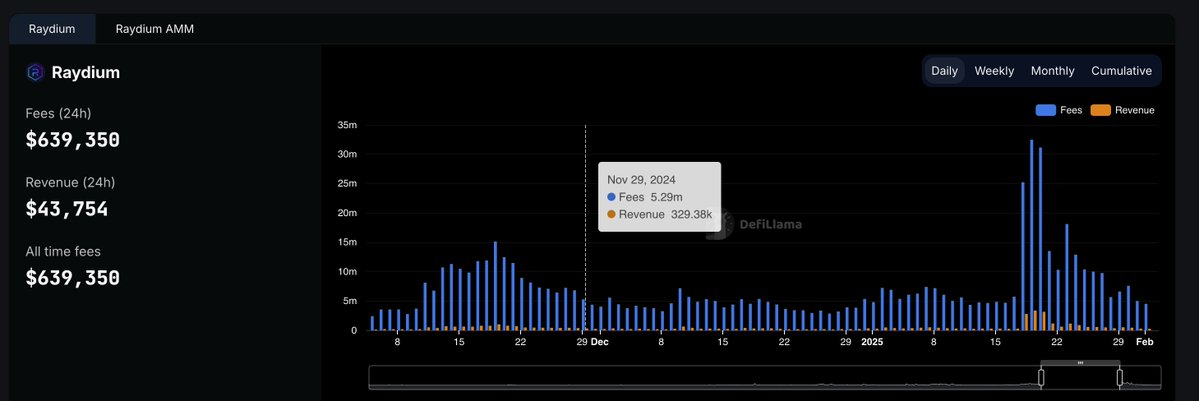
Task: Click the All time fees label
Action: (x=63, y=251)
